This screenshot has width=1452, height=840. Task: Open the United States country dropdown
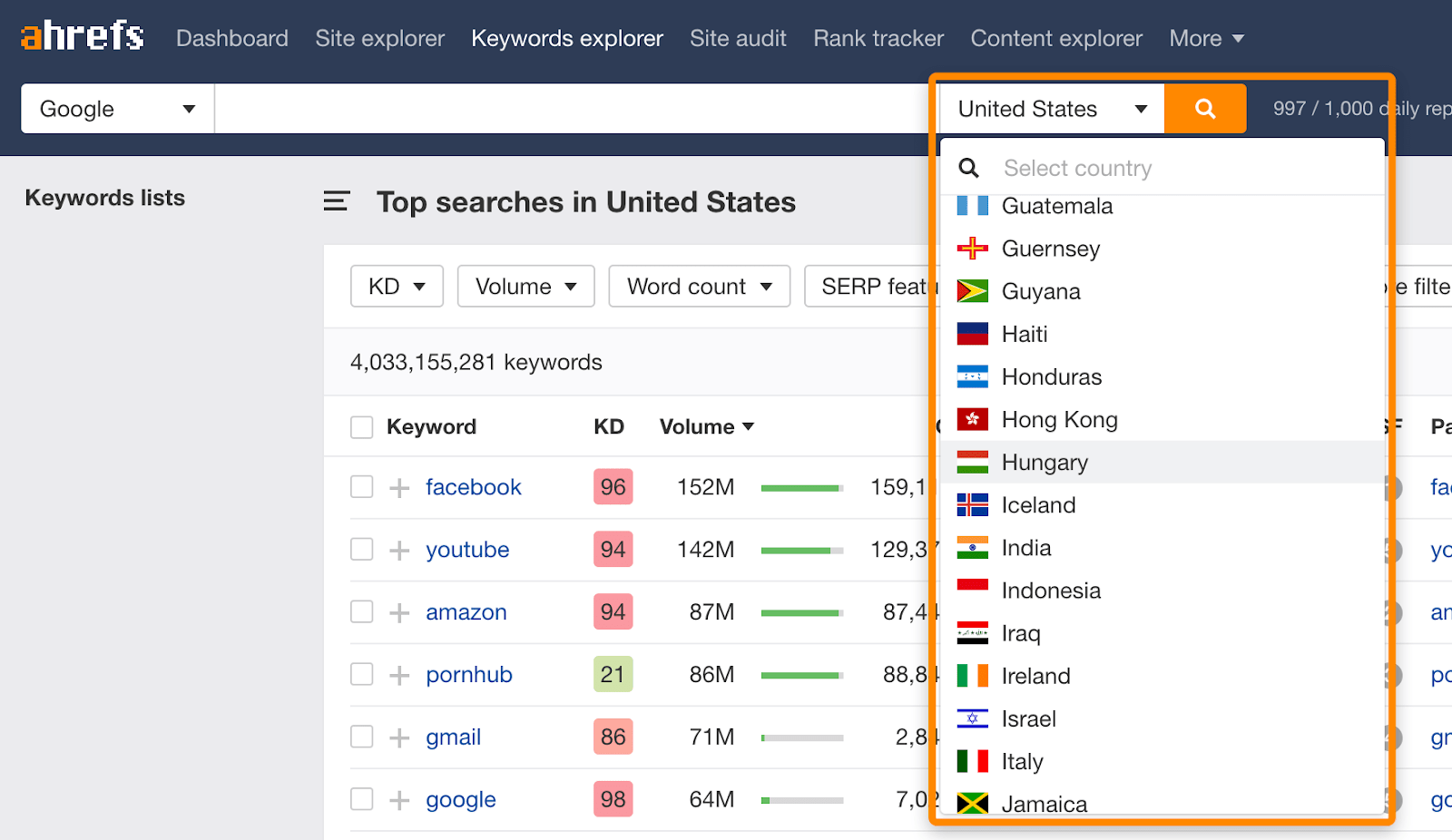[1053, 109]
